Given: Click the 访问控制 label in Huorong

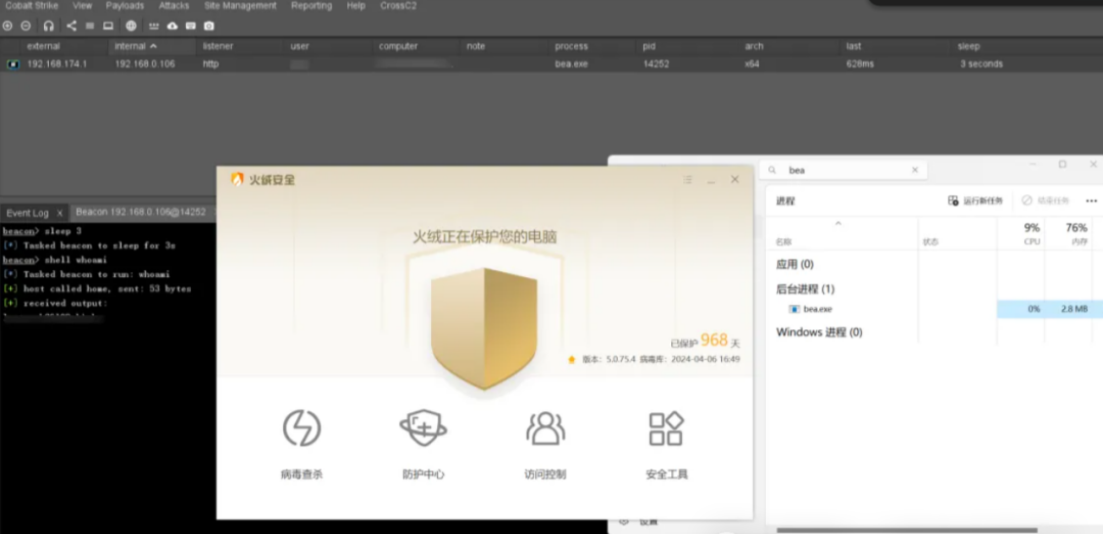Looking at the screenshot, I should [545, 475].
